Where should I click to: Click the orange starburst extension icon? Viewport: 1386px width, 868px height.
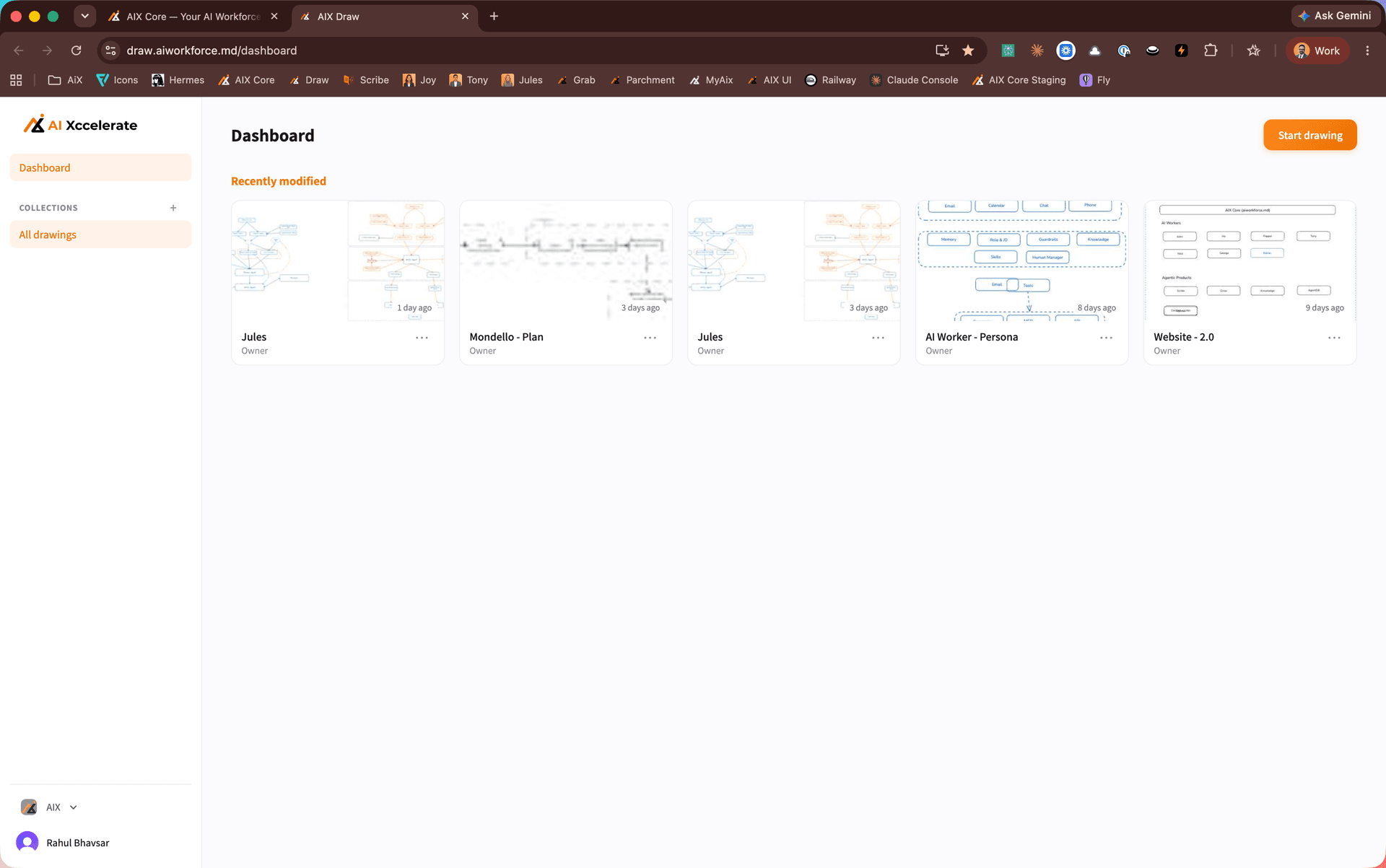coord(1037,51)
